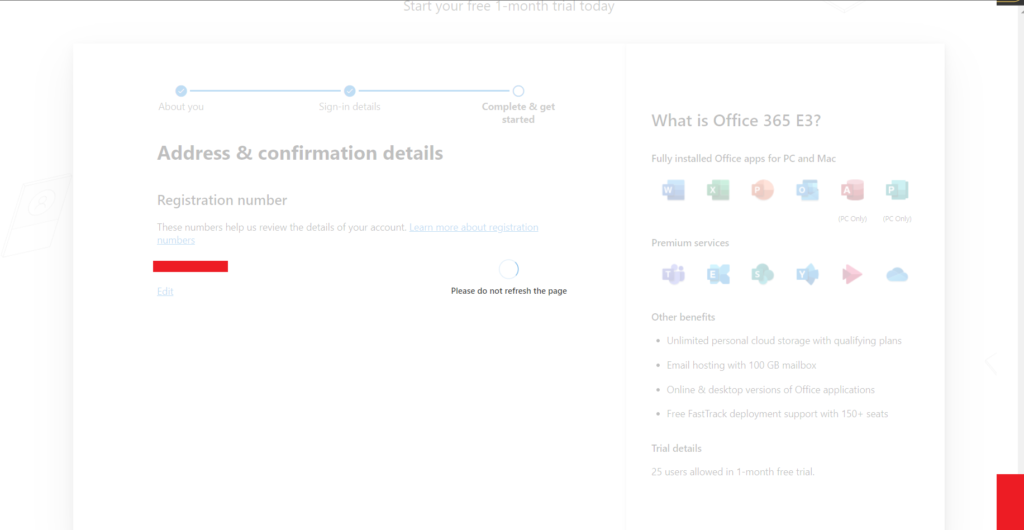1024x530 pixels.
Task: Click the PowerPoint app icon
Action: point(762,190)
